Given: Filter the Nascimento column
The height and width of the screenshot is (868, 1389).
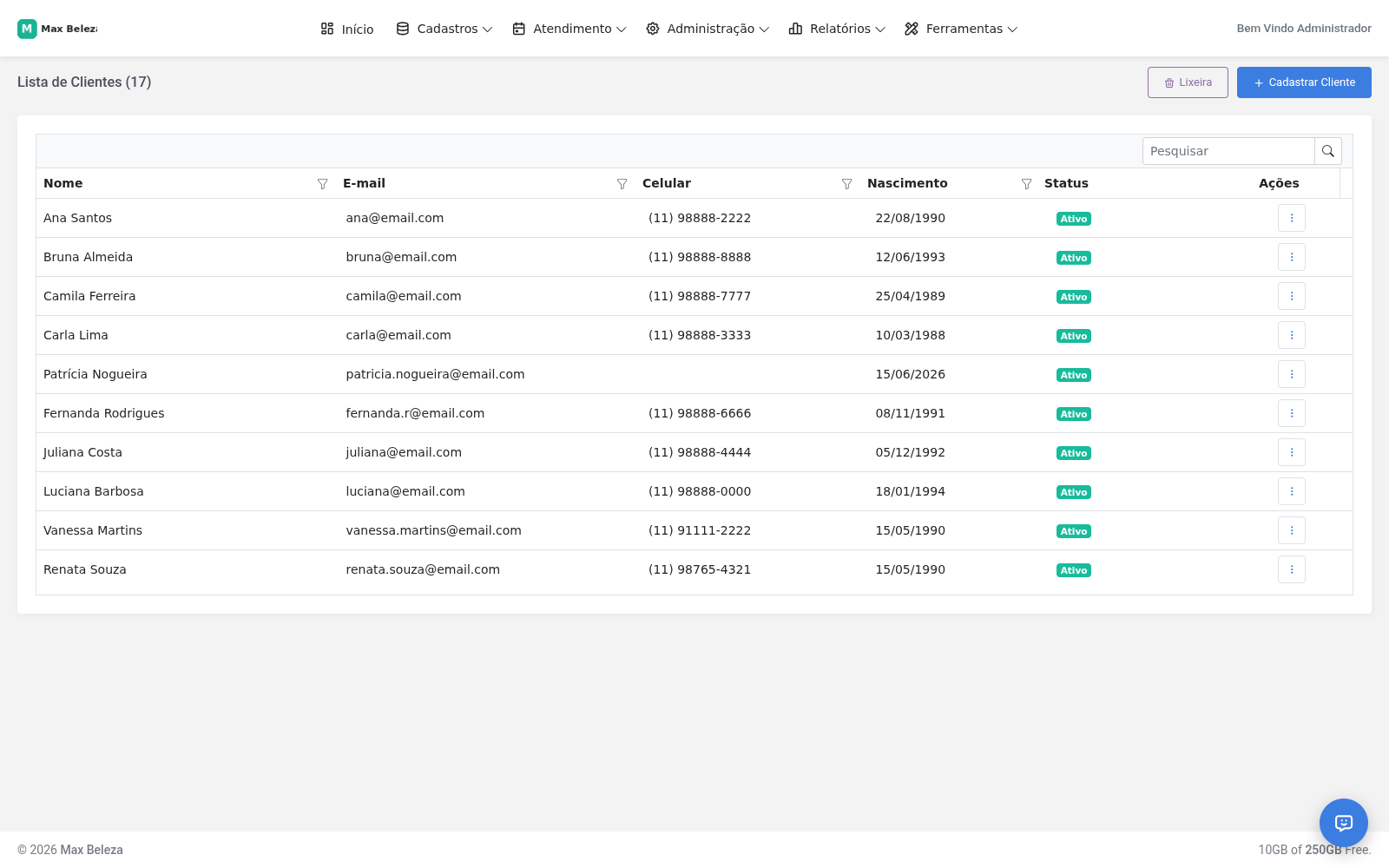Looking at the screenshot, I should [x=1027, y=184].
